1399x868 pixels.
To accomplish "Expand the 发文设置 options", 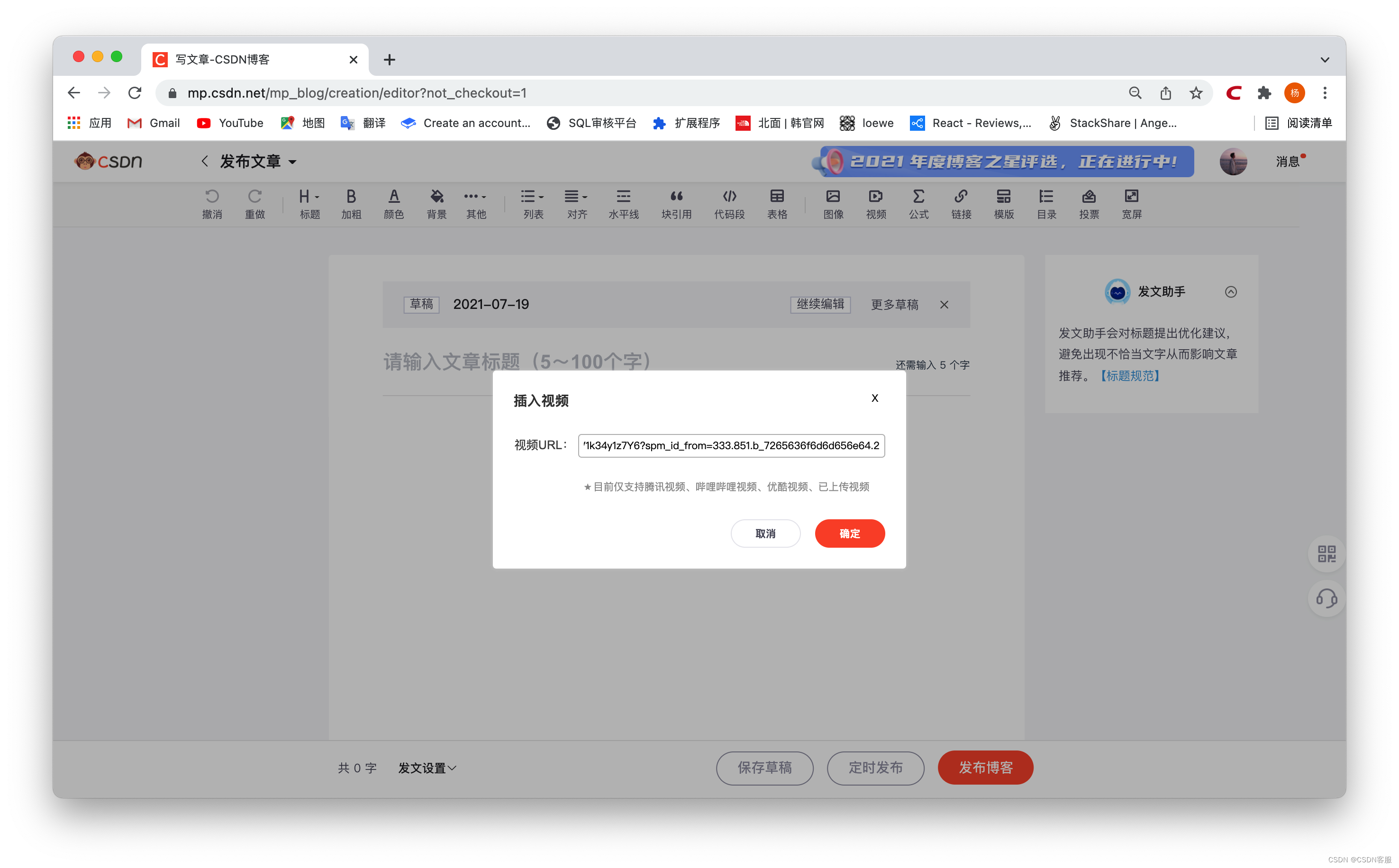I will (427, 768).
